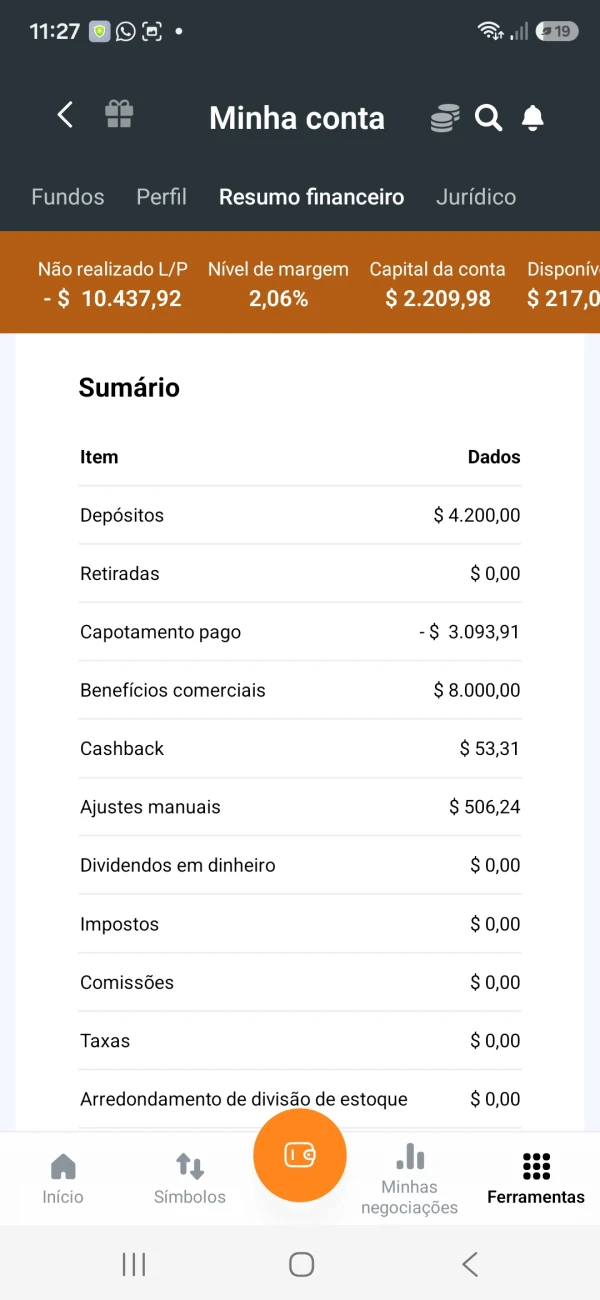Select the Benefícios comerciais row
600x1300 pixels.
[x=300, y=691]
